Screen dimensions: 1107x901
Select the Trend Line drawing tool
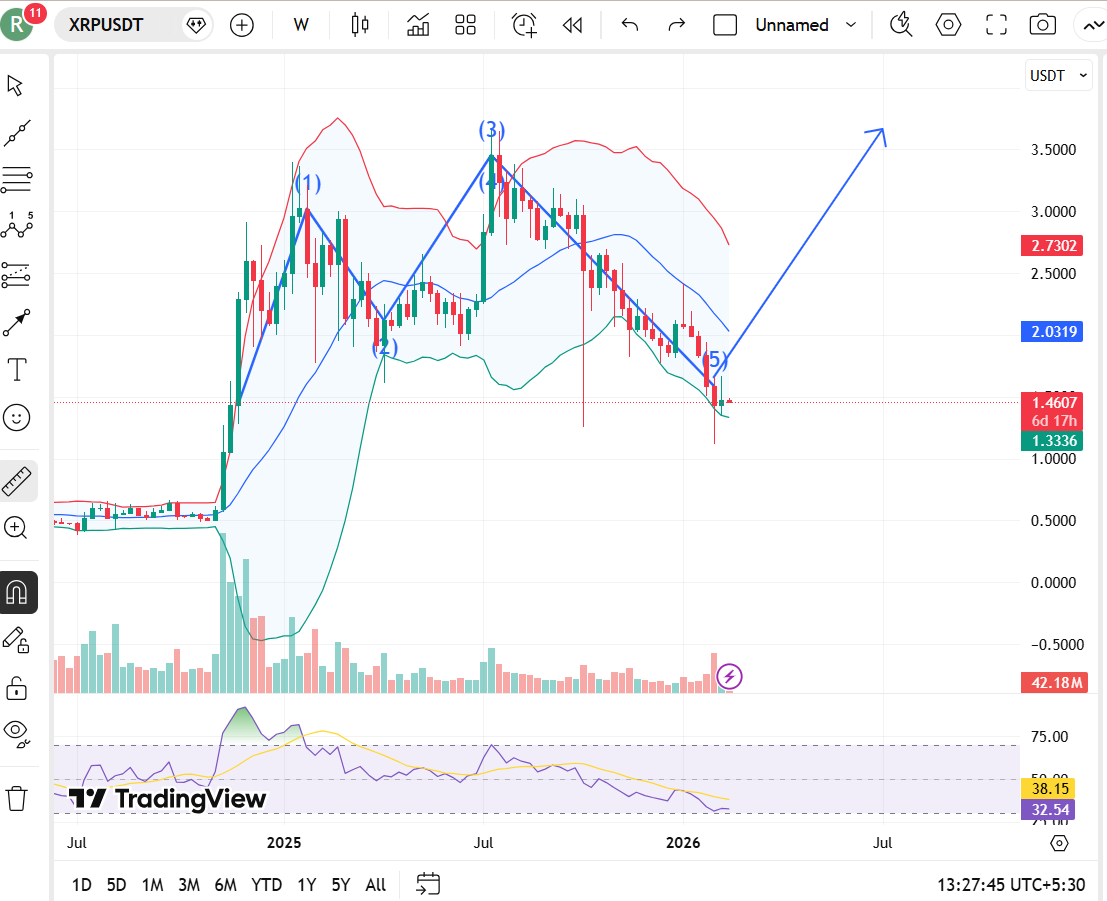pyautogui.click(x=15, y=133)
